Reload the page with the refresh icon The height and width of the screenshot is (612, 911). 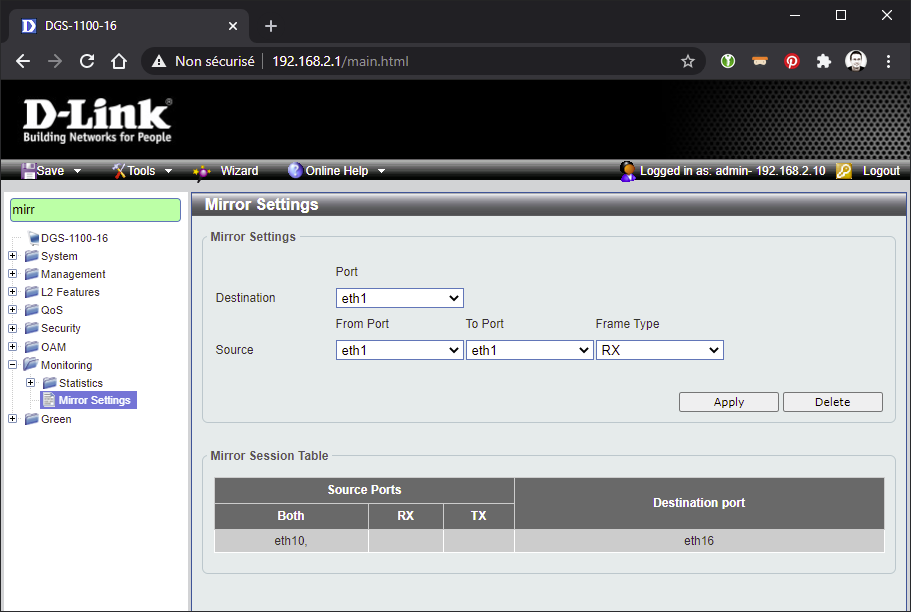87,61
